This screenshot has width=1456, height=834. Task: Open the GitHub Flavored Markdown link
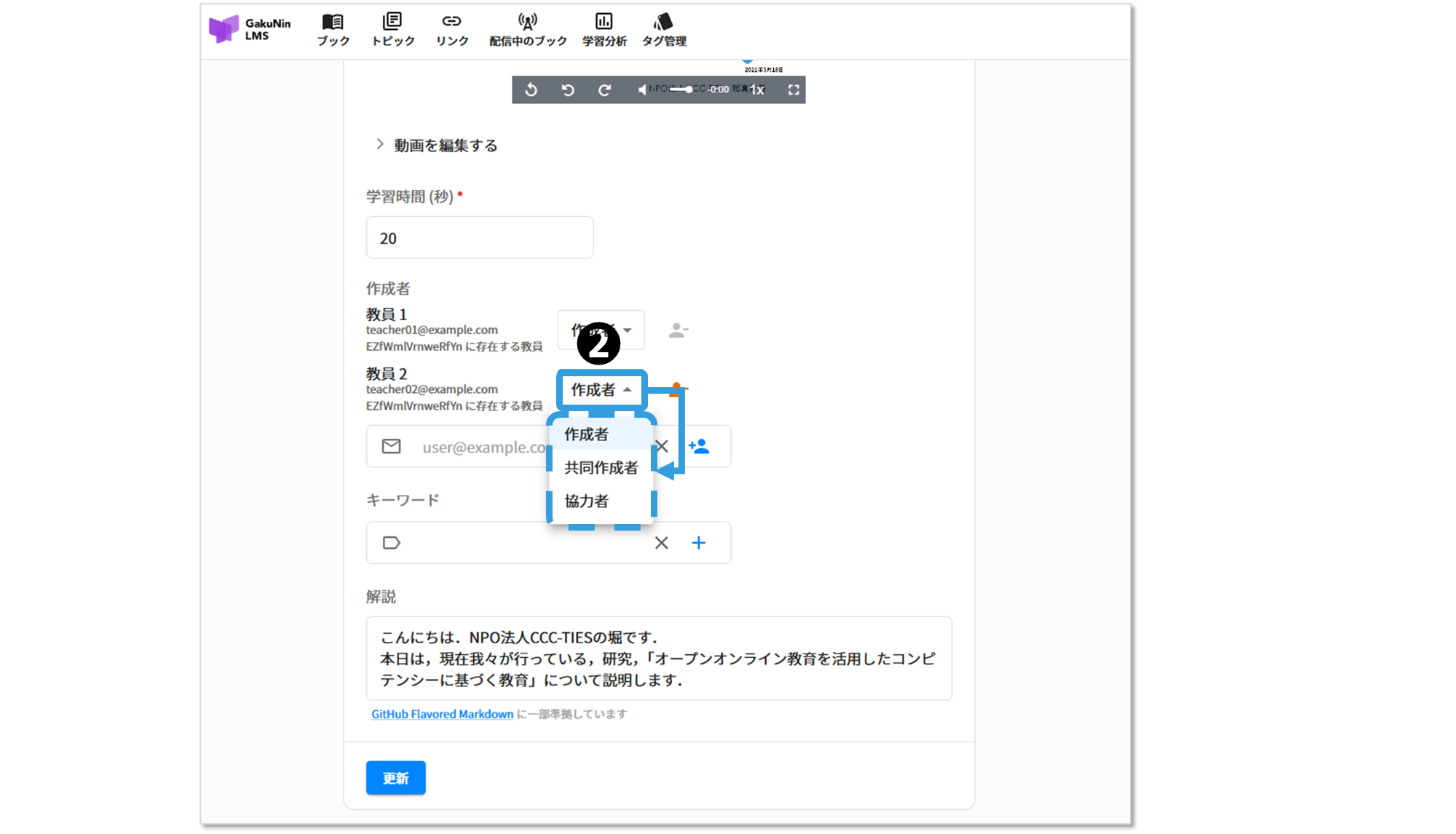pos(442,714)
